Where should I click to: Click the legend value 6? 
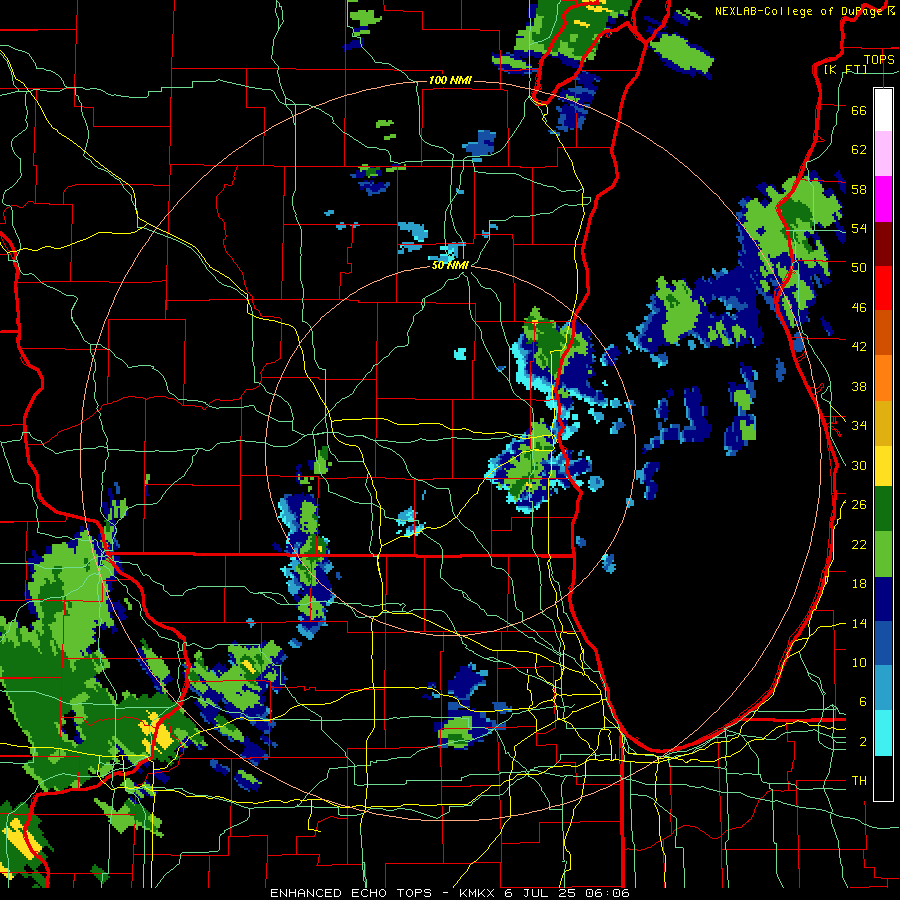coord(862,702)
